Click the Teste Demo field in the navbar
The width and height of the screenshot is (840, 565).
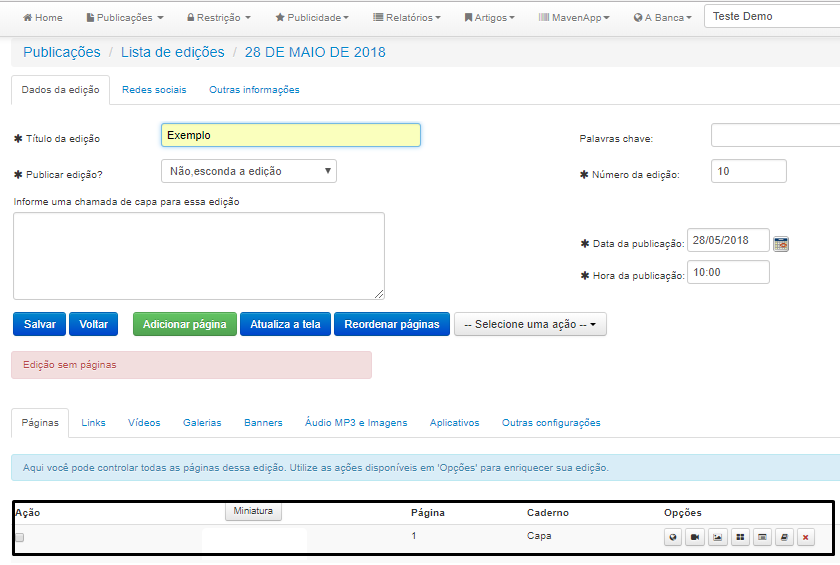[x=772, y=17]
